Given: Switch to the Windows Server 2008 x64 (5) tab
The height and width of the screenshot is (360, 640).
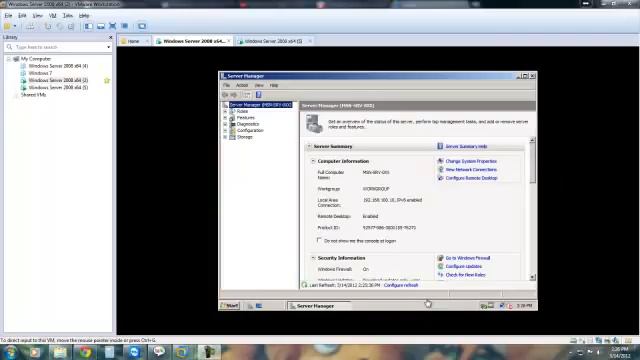Looking at the screenshot, I should coord(273,41).
